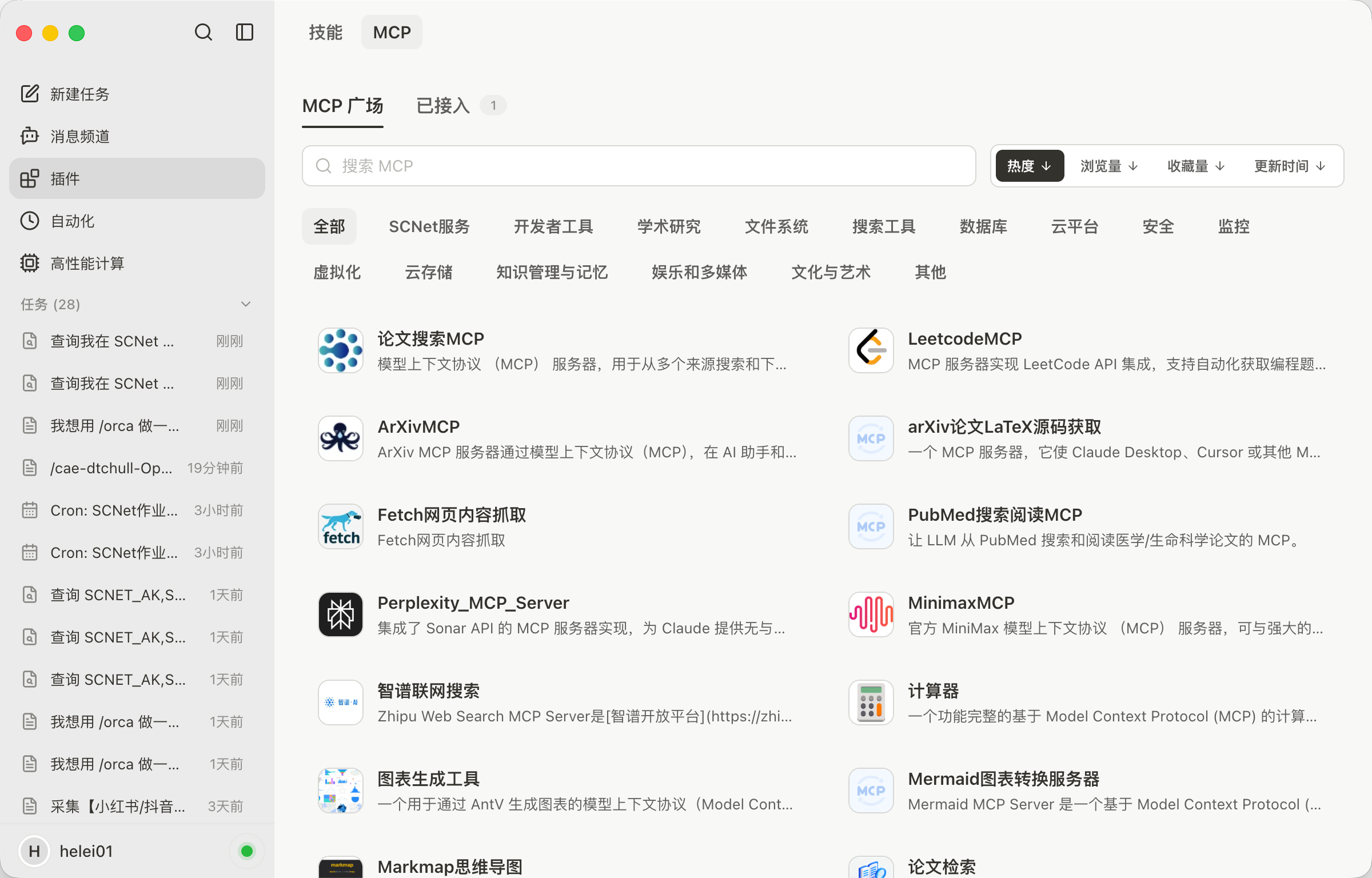The height and width of the screenshot is (878, 1372).
Task: Open the MCP 广场 tab
Action: [x=342, y=106]
